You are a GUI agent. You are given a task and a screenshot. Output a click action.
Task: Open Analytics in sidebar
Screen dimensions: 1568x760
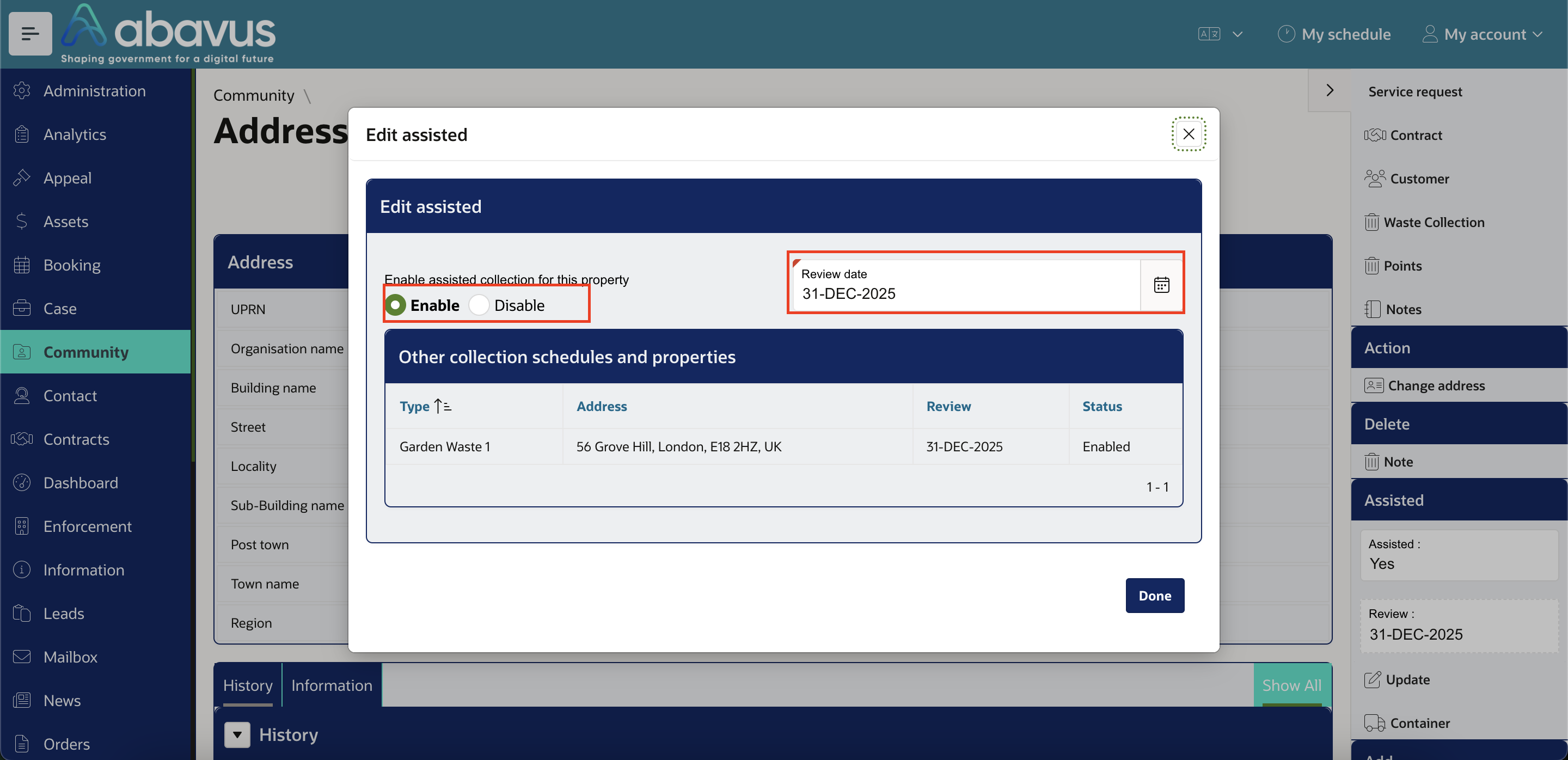pos(96,134)
